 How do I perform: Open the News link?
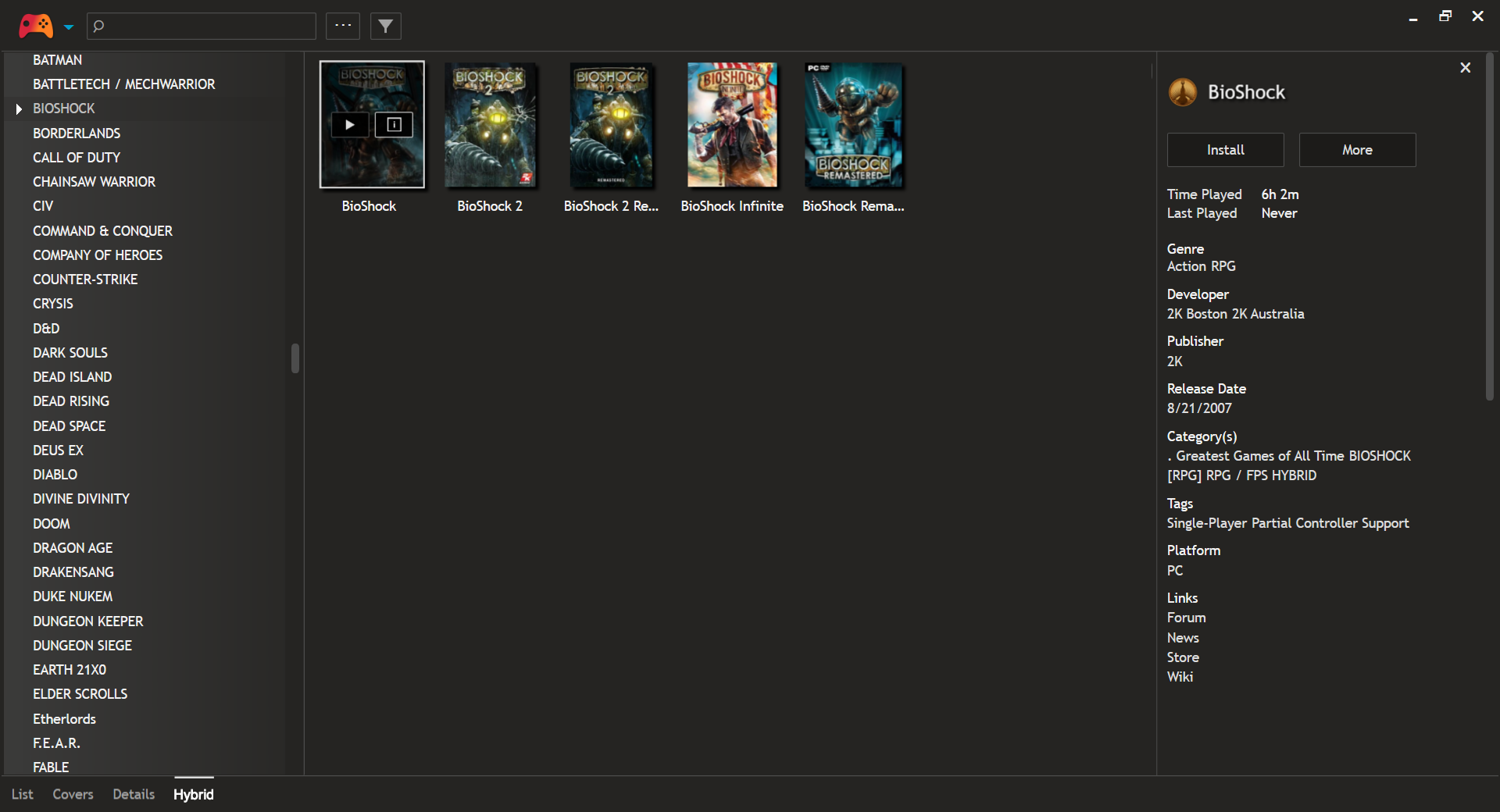tap(1183, 638)
